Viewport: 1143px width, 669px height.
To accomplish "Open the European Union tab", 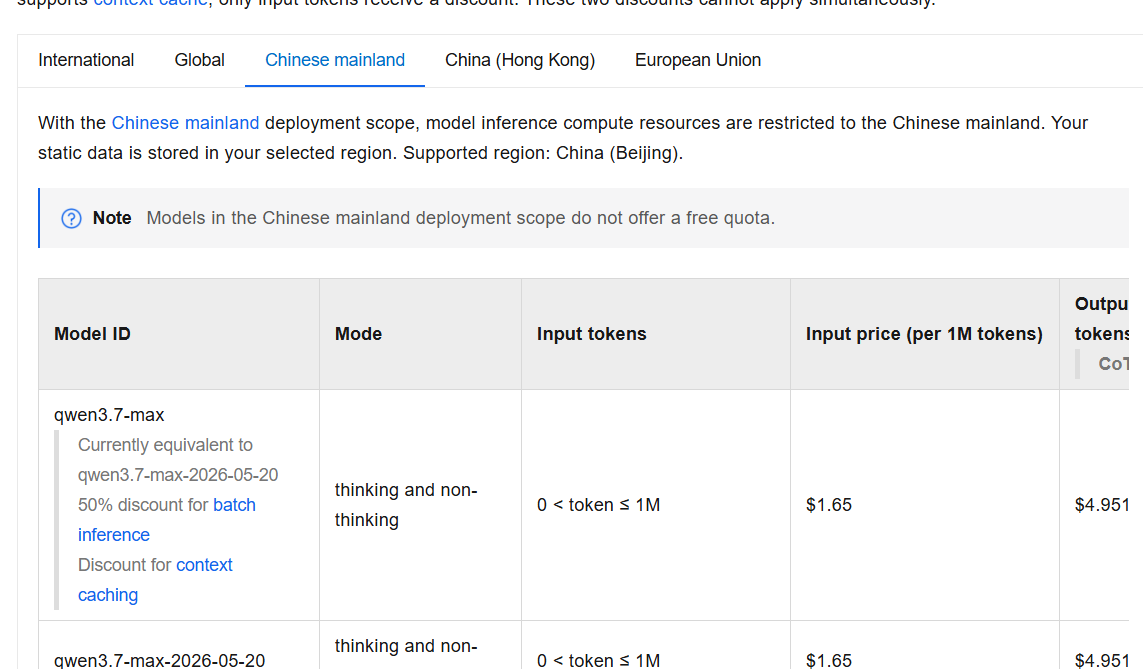I will [x=698, y=60].
